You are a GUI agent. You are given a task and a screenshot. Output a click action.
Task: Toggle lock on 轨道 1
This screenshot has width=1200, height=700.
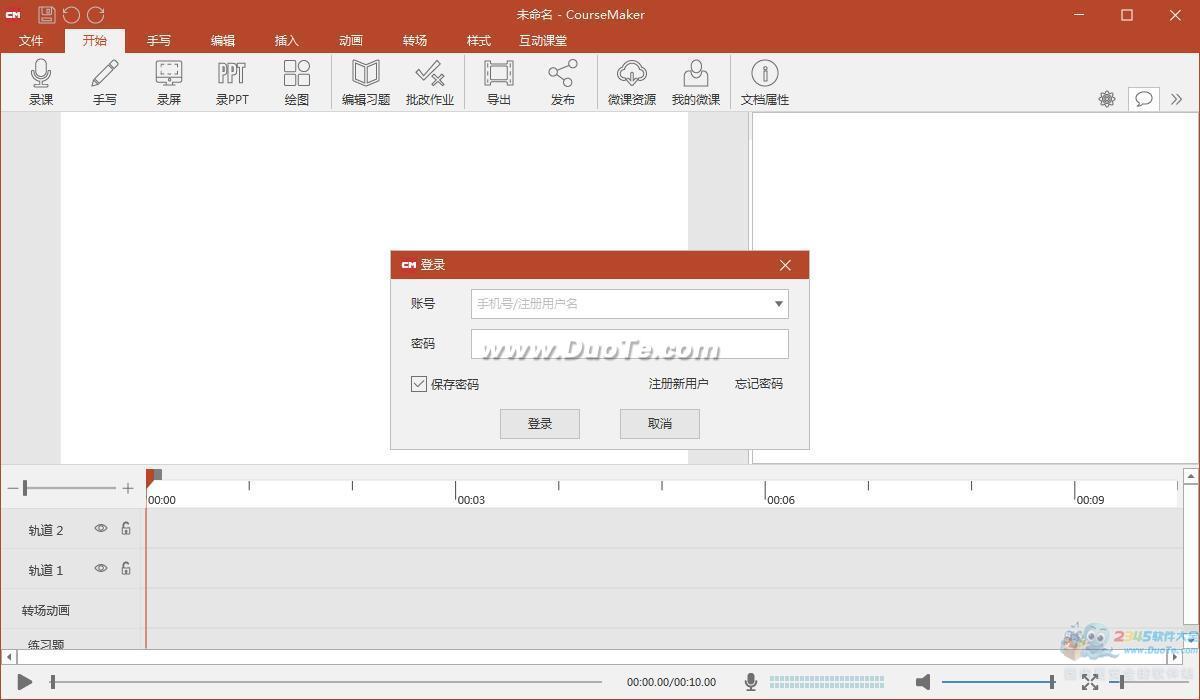[x=126, y=569]
